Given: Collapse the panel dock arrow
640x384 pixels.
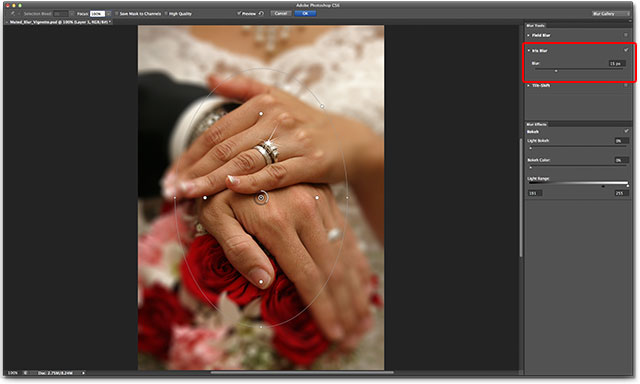Looking at the screenshot, I should pyautogui.click(x=630, y=21).
